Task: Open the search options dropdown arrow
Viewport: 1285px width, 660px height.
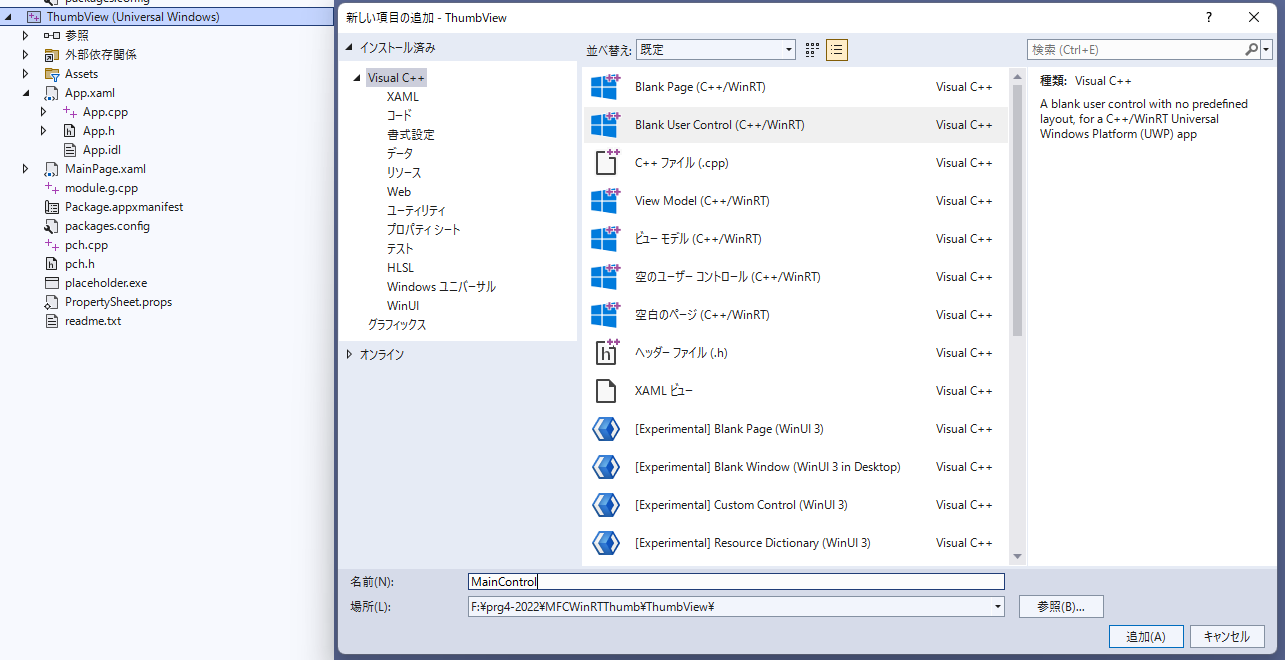Action: coord(1267,49)
